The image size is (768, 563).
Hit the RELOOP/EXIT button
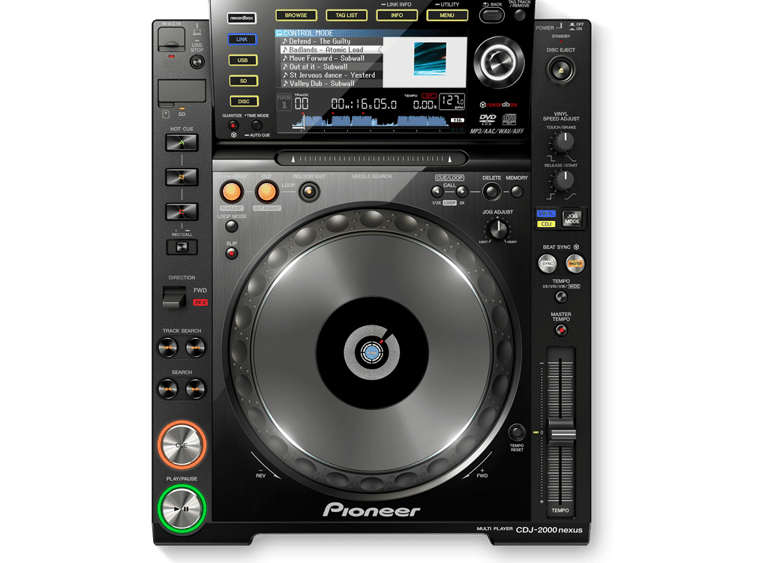coord(309,192)
